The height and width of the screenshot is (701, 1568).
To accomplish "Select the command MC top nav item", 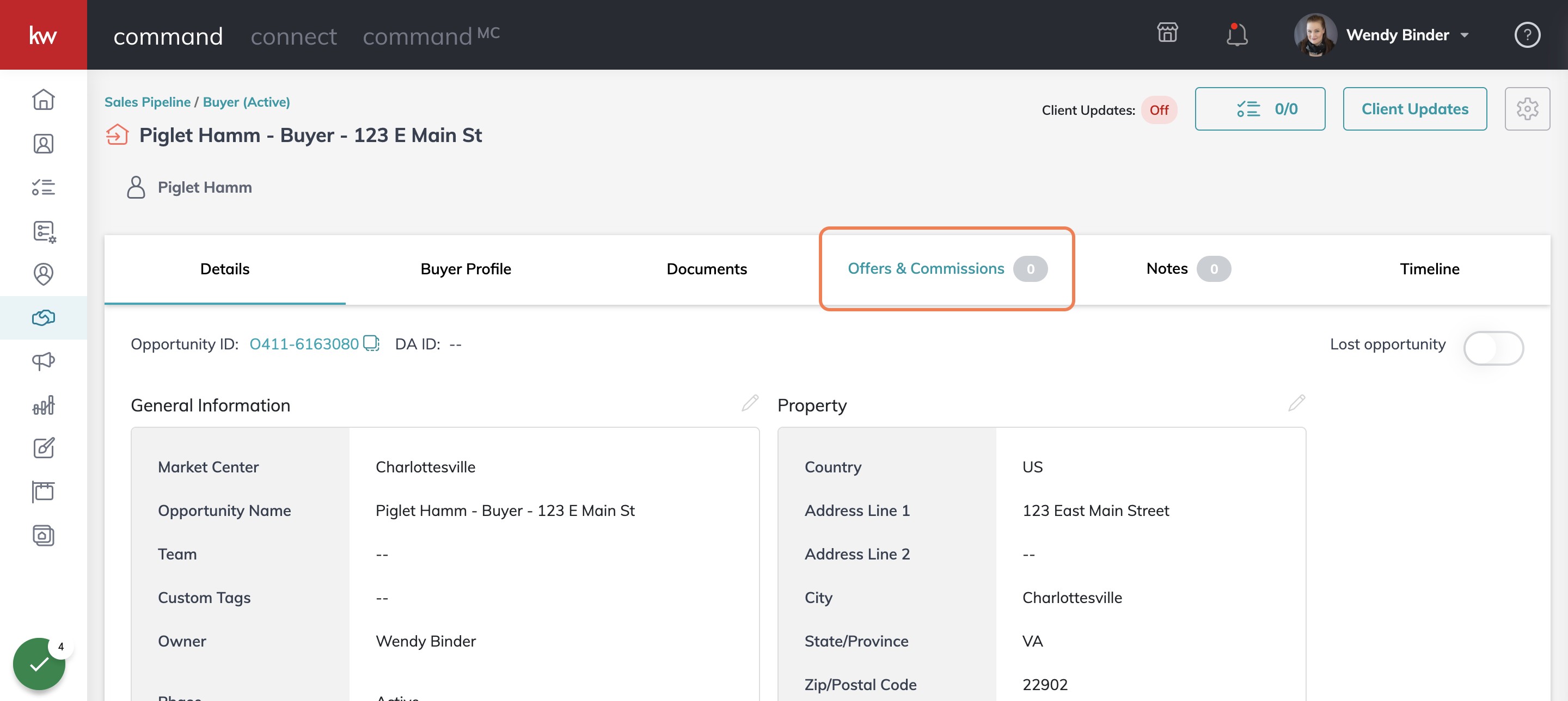I will coord(431,36).
